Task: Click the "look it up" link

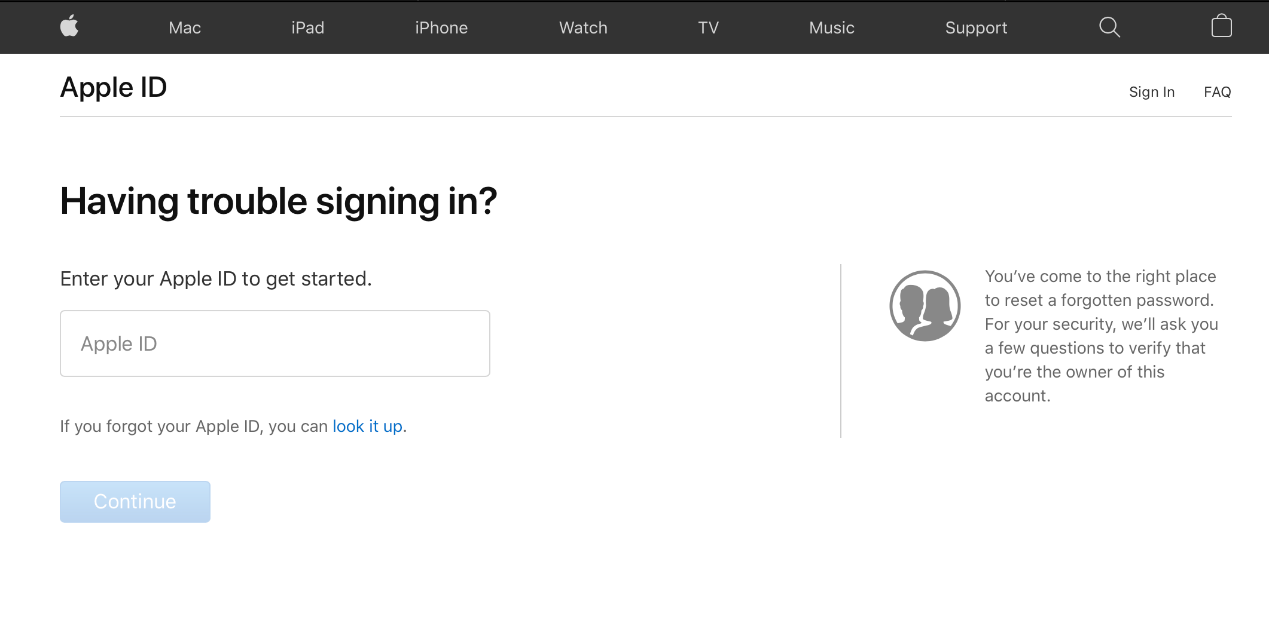Action: click(x=367, y=426)
